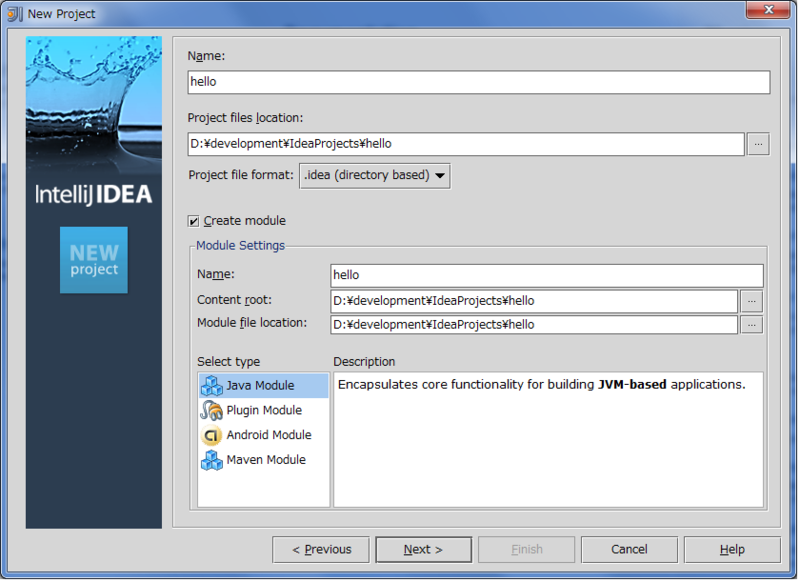The image size is (800, 582).
Task: Select the Plugin Module label
Action: tap(264, 411)
